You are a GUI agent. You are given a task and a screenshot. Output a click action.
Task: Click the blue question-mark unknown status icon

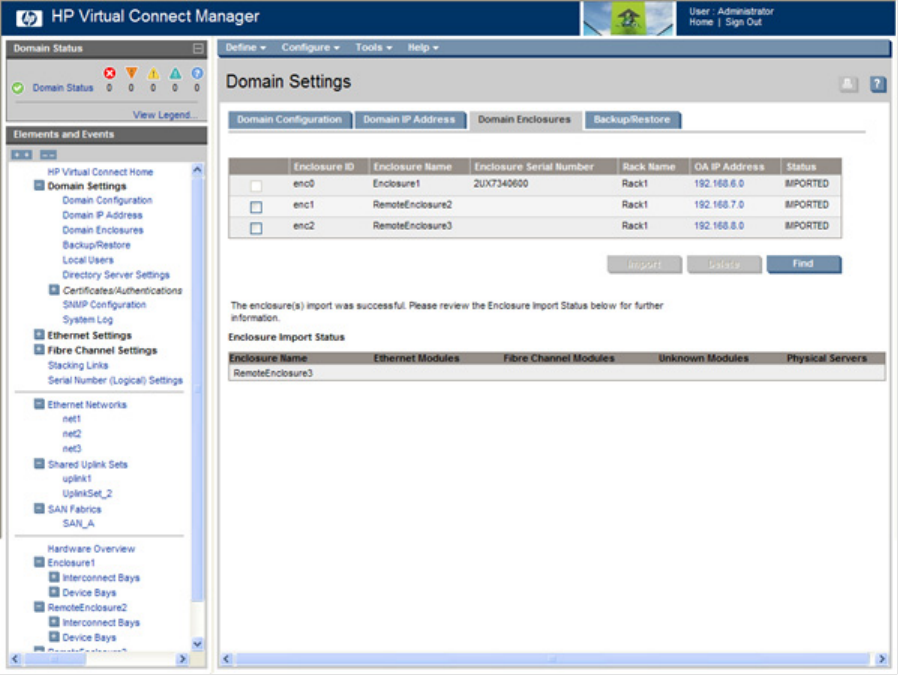point(197,73)
